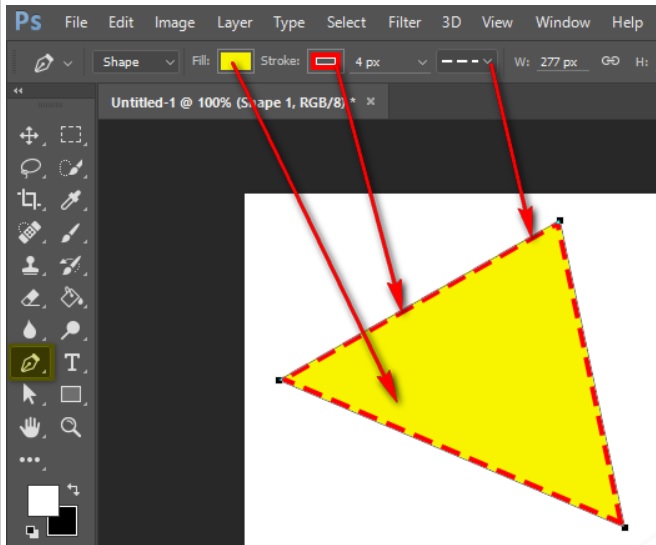Select the Path Selection tool
This screenshot has width=656, height=545.
[29, 394]
